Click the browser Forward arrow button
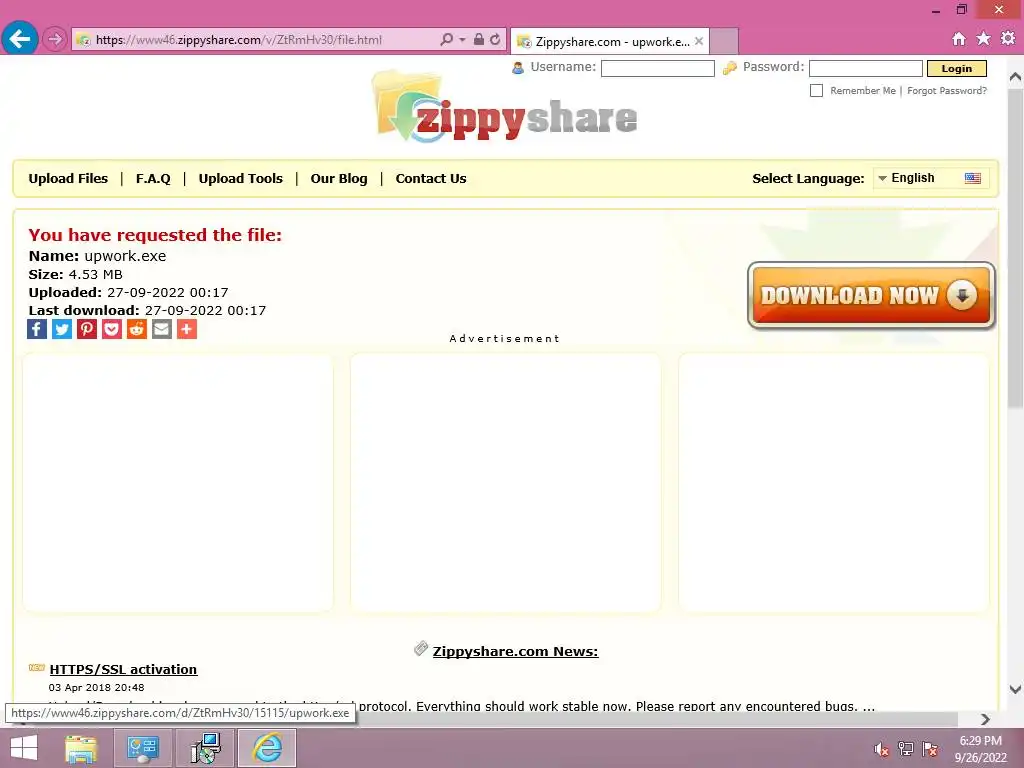 coord(55,40)
